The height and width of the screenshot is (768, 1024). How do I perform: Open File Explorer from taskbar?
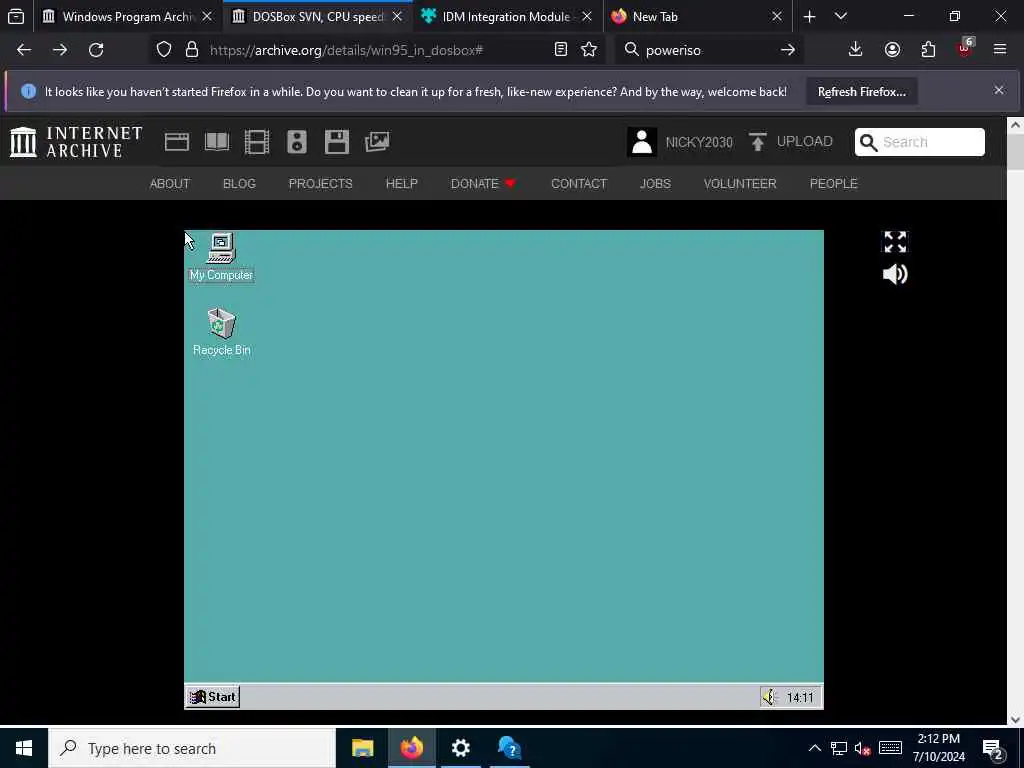[362, 748]
